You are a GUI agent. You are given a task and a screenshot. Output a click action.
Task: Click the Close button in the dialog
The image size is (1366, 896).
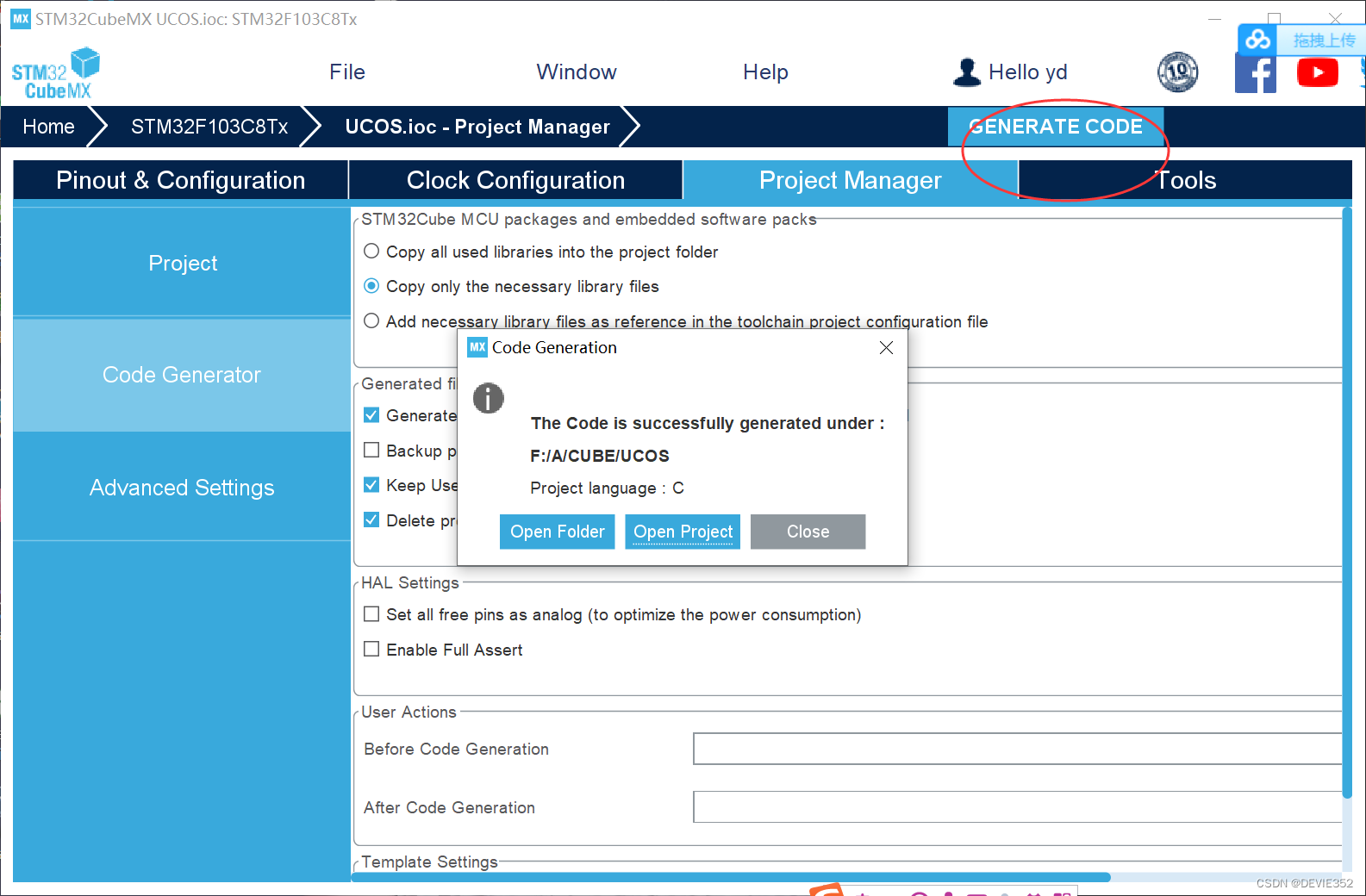point(808,532)
